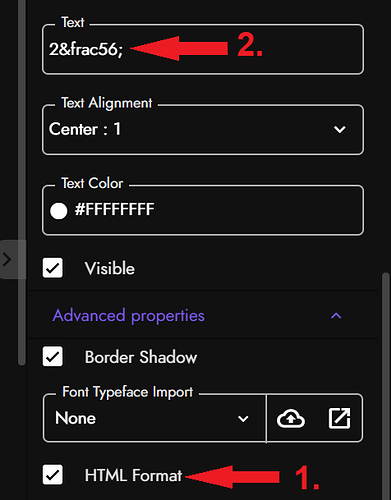Open the Font Typeface Import dropdown

click(155, 418)
